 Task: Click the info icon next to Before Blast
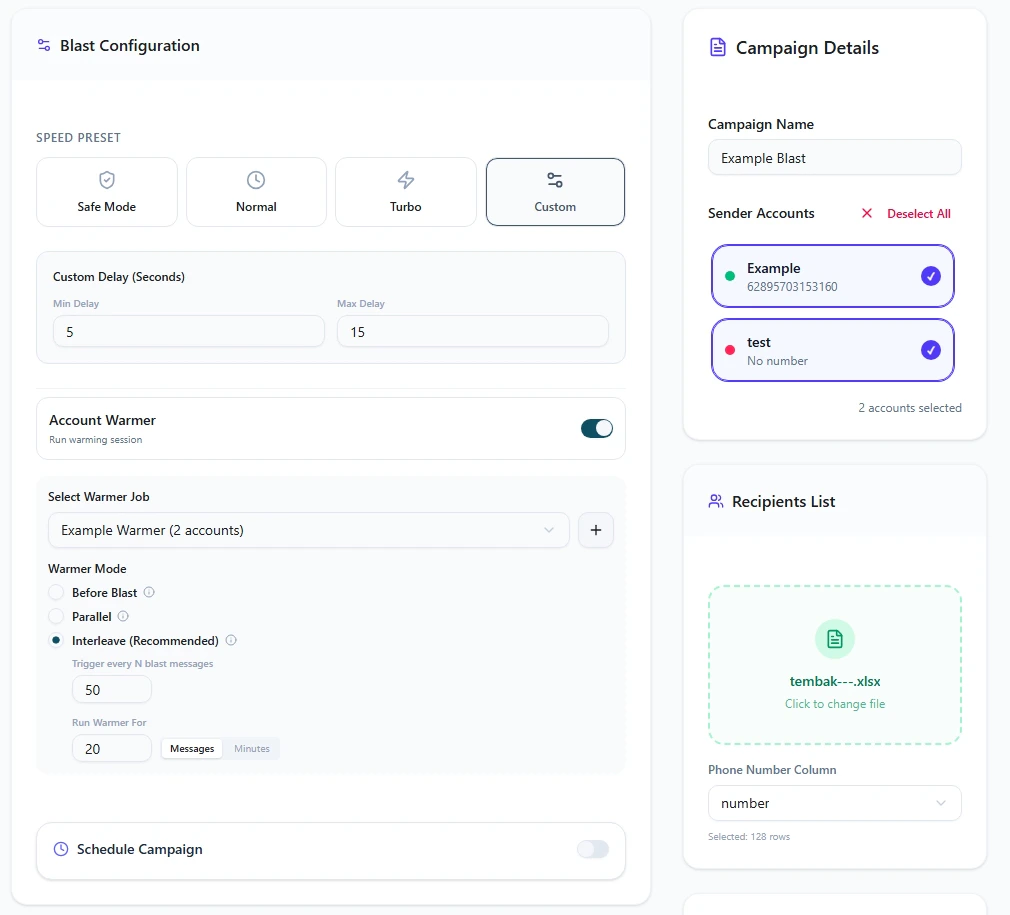click(x=149, y=592)
